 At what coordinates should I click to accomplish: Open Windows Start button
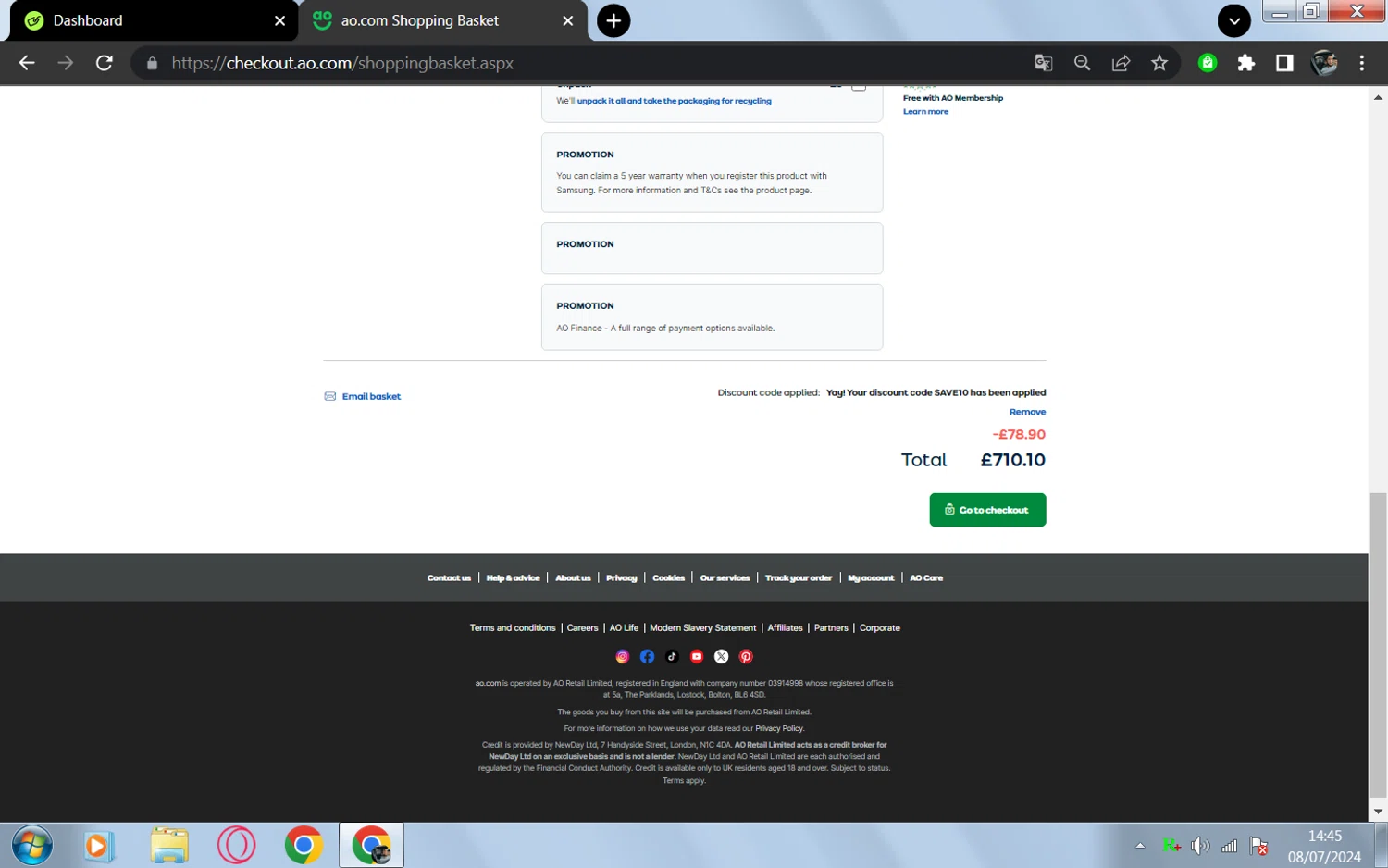coord(32,846)
